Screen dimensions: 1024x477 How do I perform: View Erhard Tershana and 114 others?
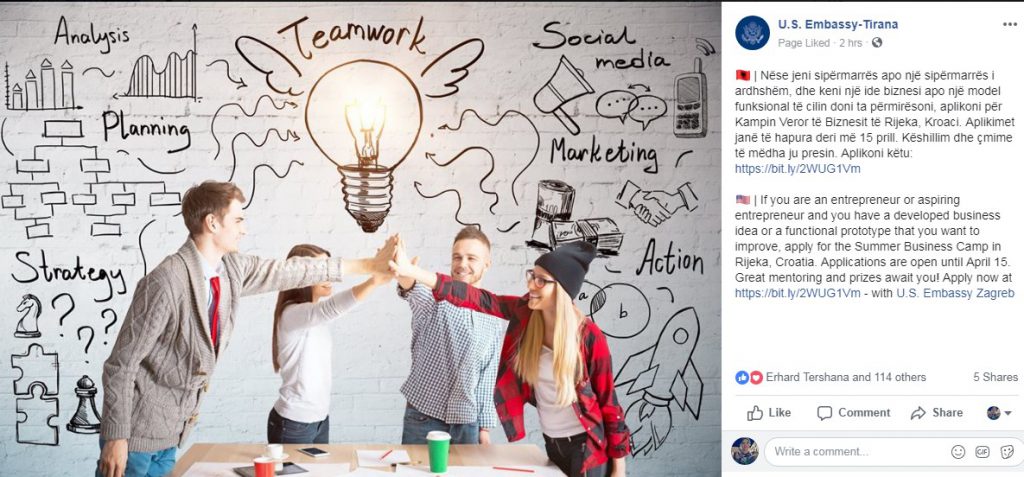click(x=846, y=377)
